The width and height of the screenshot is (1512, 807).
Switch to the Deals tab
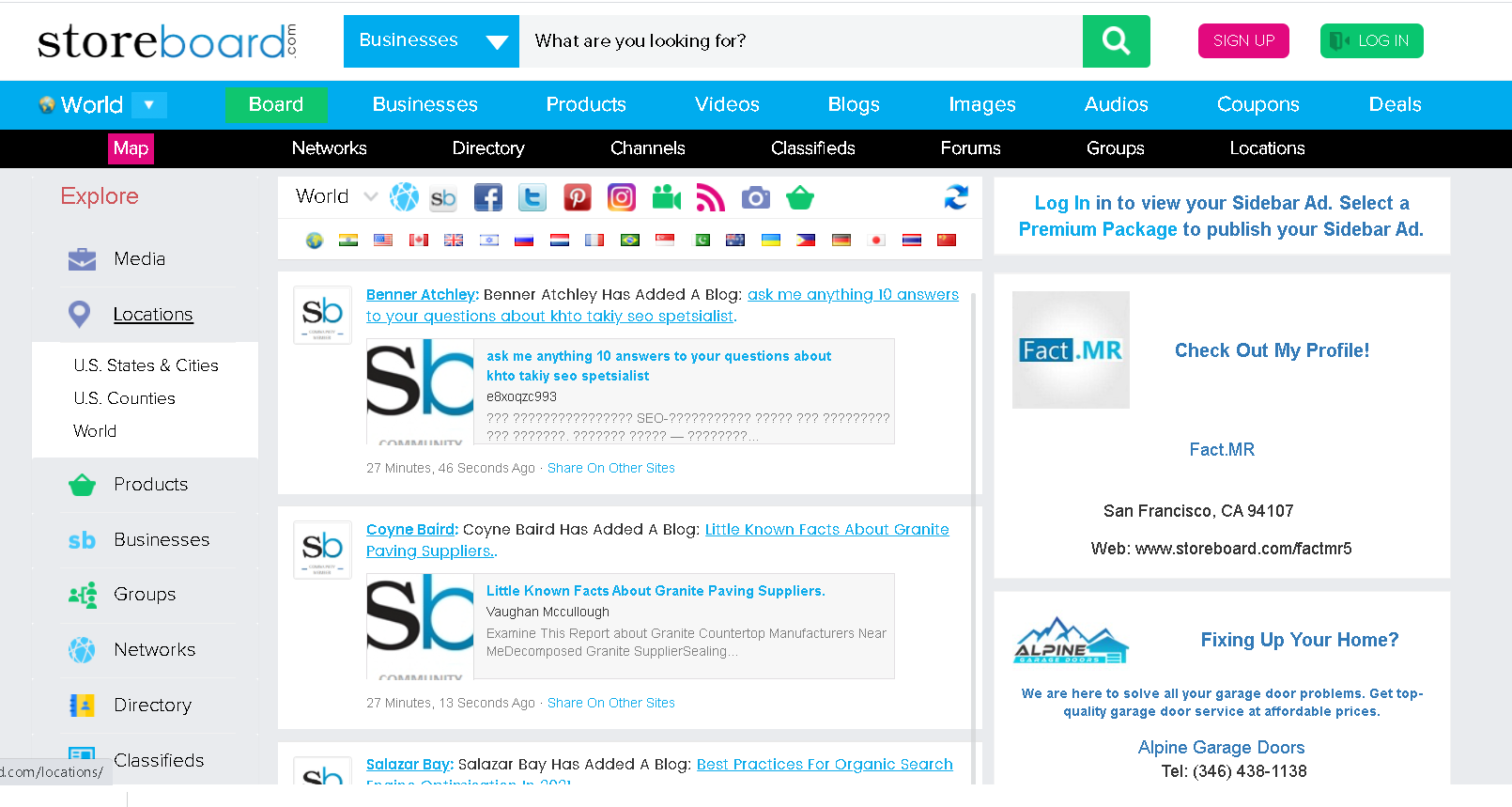coord(1395,104)
